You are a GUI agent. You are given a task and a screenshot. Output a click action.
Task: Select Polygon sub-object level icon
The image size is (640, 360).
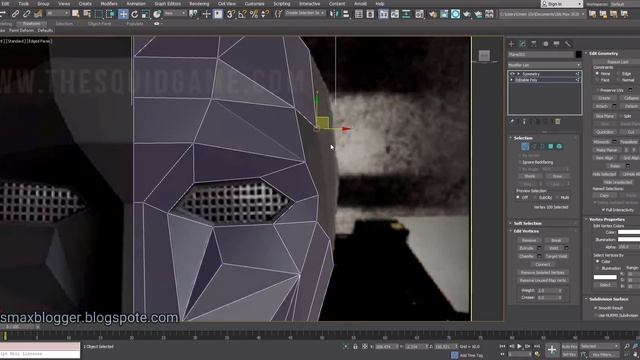pyautogui.click(x=551, y=147)
